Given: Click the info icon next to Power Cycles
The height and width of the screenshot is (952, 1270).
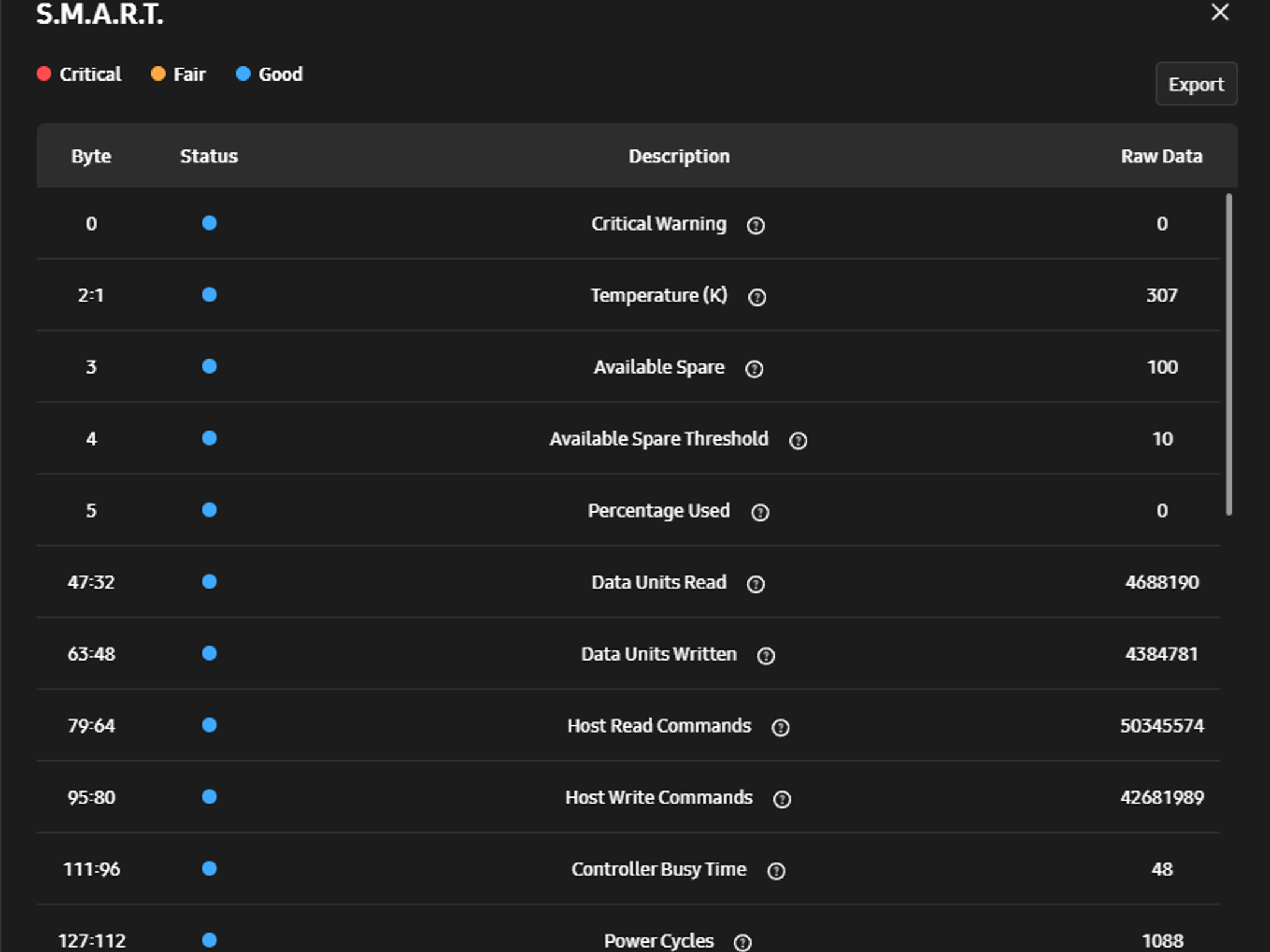Looking at the screenshot, I should pyautogui.click(x=742, y=942).
